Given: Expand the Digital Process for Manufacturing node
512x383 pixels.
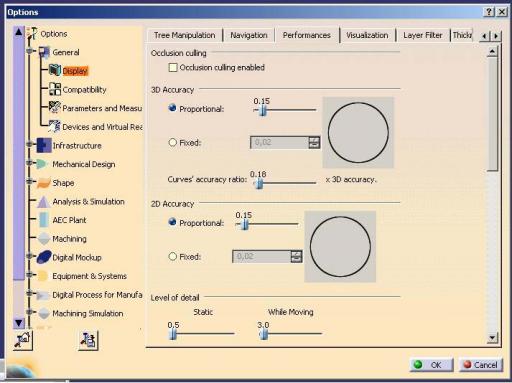Looking at the screenshot, I should [x=29, y=293].
